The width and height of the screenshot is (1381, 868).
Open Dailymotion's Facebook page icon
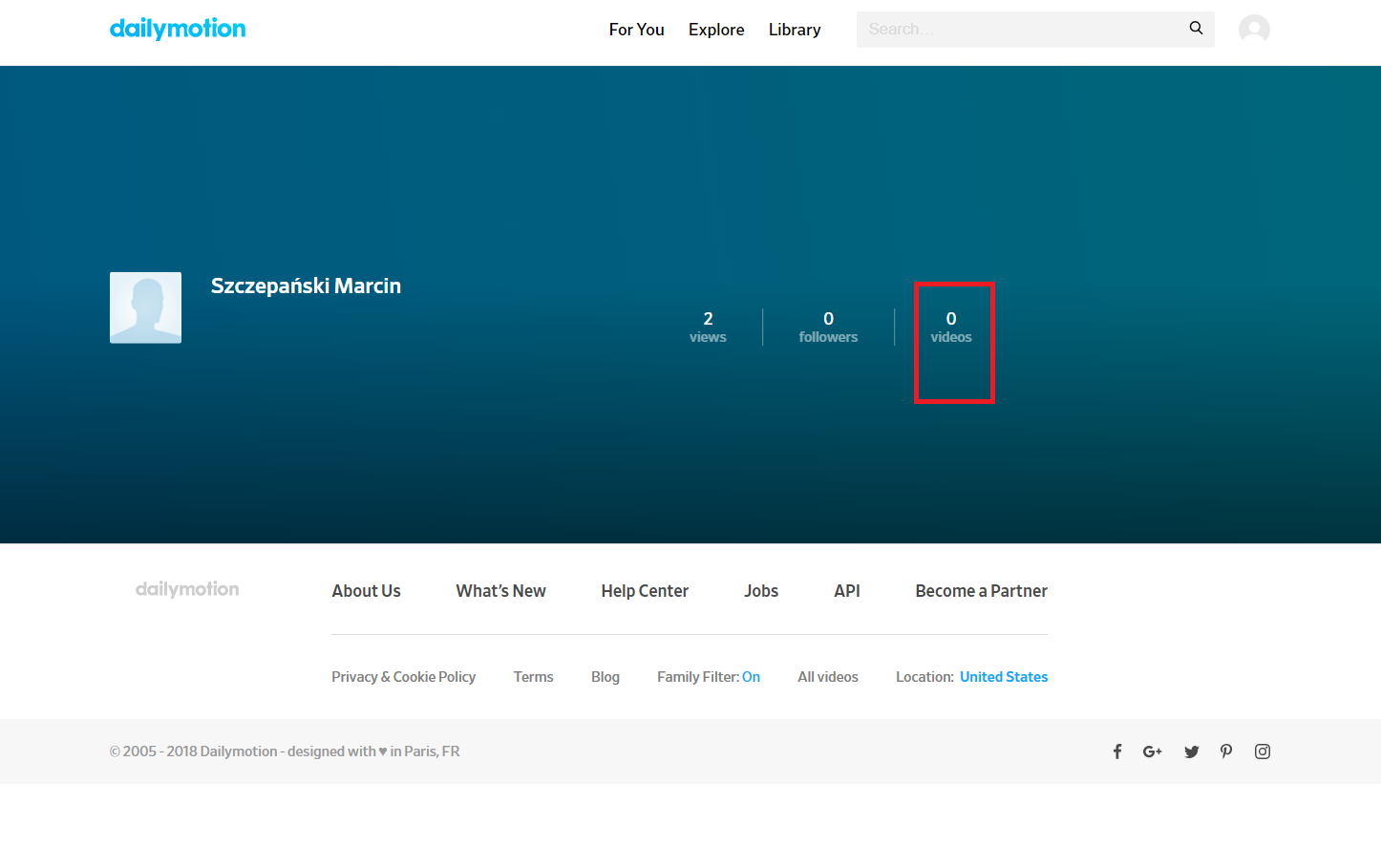1117,752
